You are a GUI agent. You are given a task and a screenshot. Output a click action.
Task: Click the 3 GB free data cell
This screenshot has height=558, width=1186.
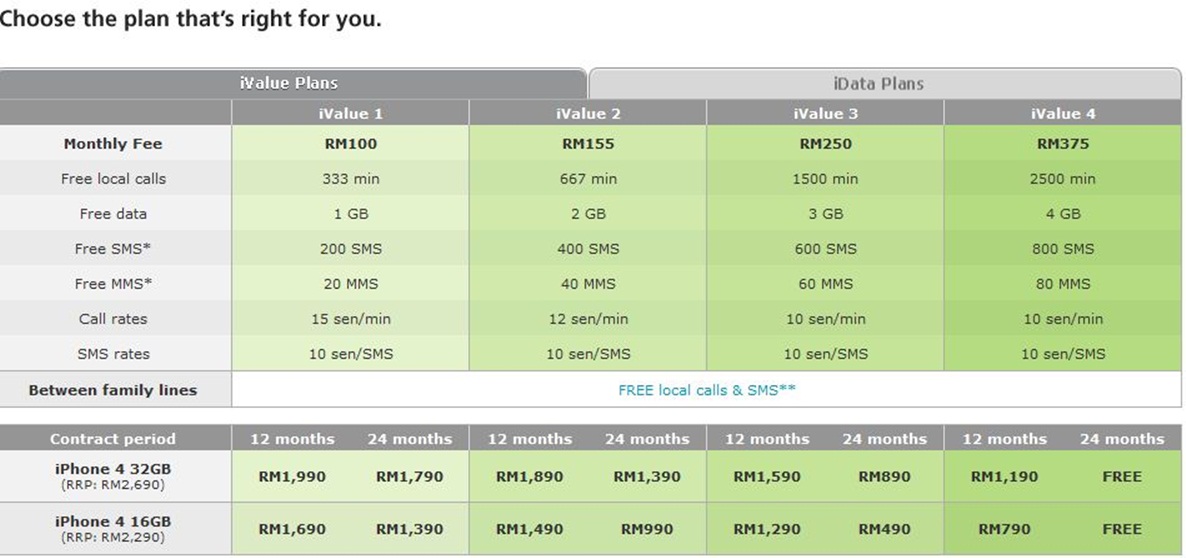[825, 214]
